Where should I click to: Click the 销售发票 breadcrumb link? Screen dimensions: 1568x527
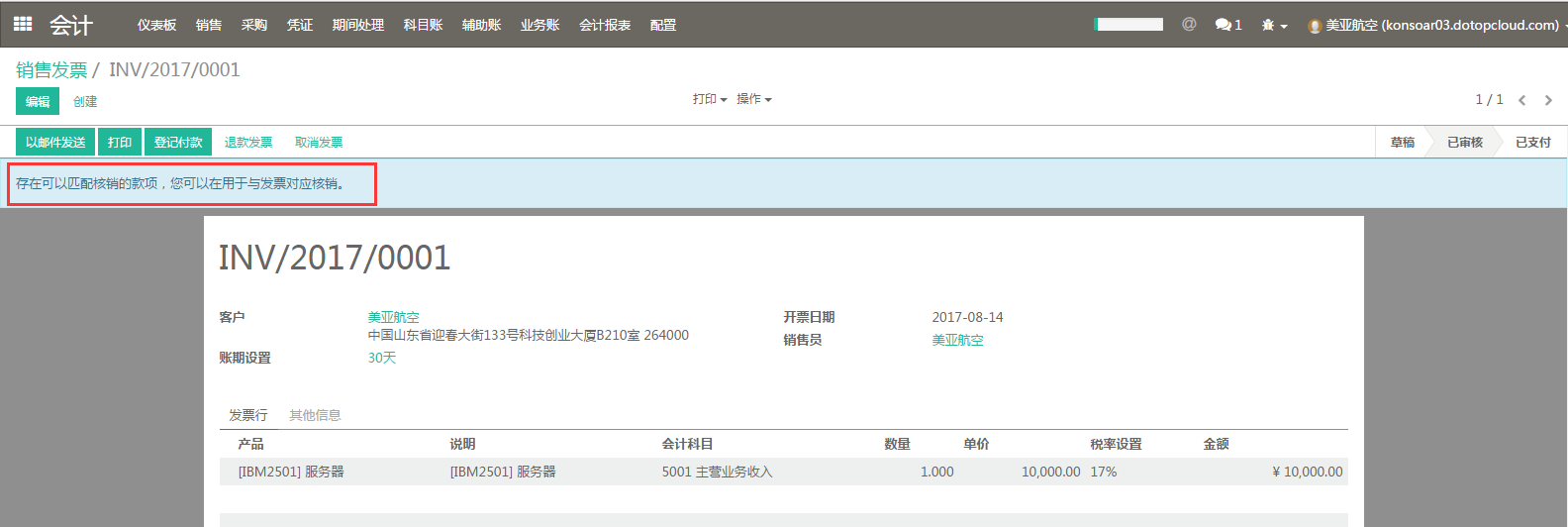click(51, 70)
